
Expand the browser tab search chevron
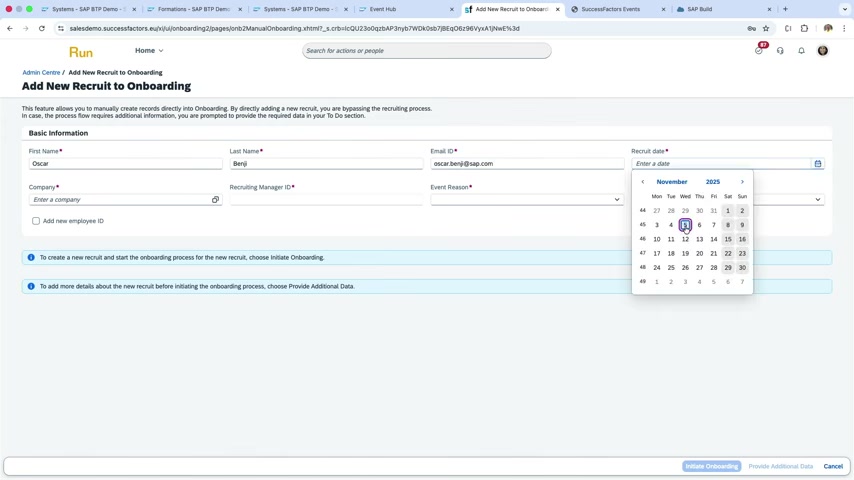pyautogui.click(x=844, y=9)
